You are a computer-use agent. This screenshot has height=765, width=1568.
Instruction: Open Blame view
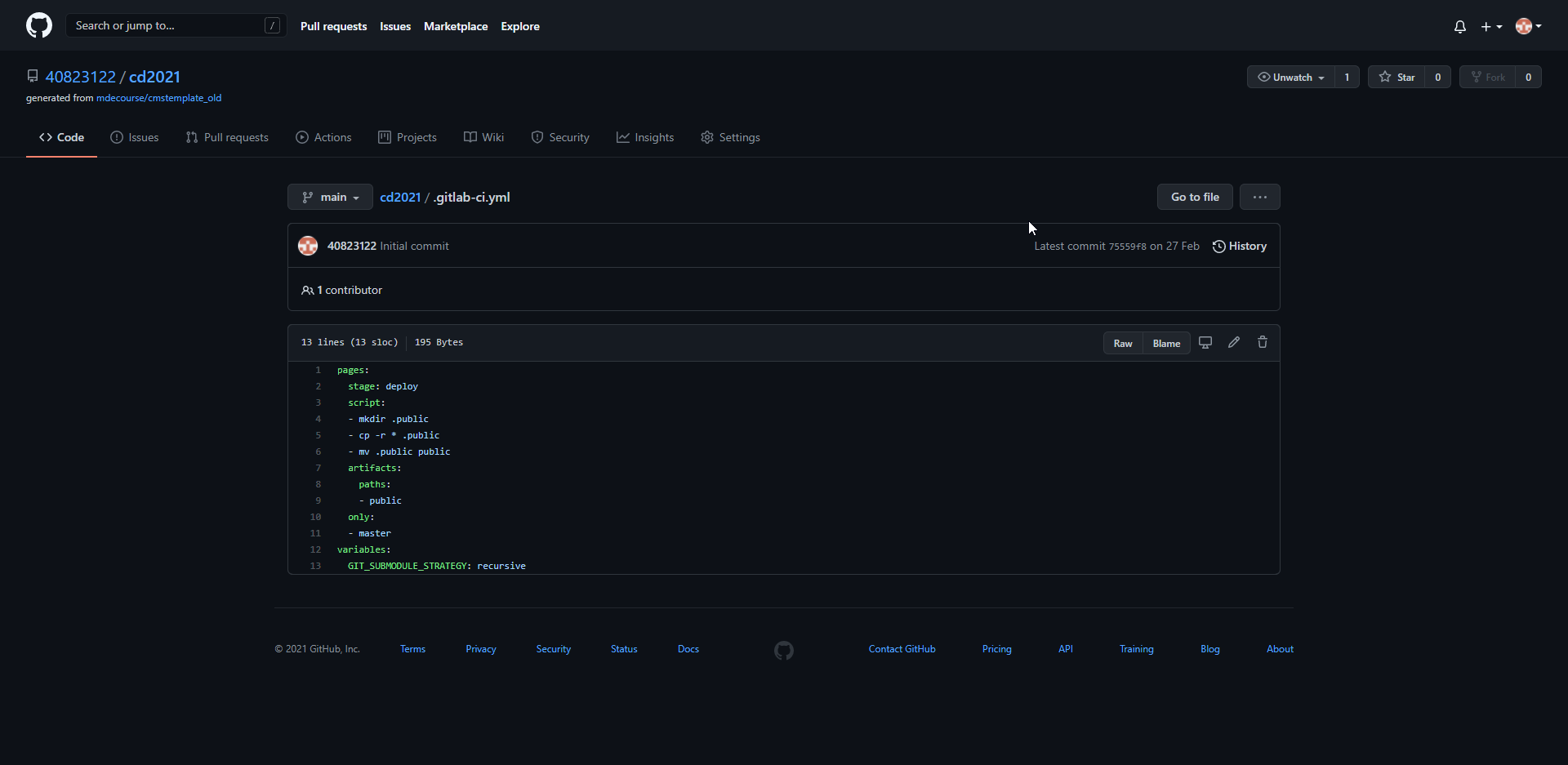click(x=1166, y=343)
